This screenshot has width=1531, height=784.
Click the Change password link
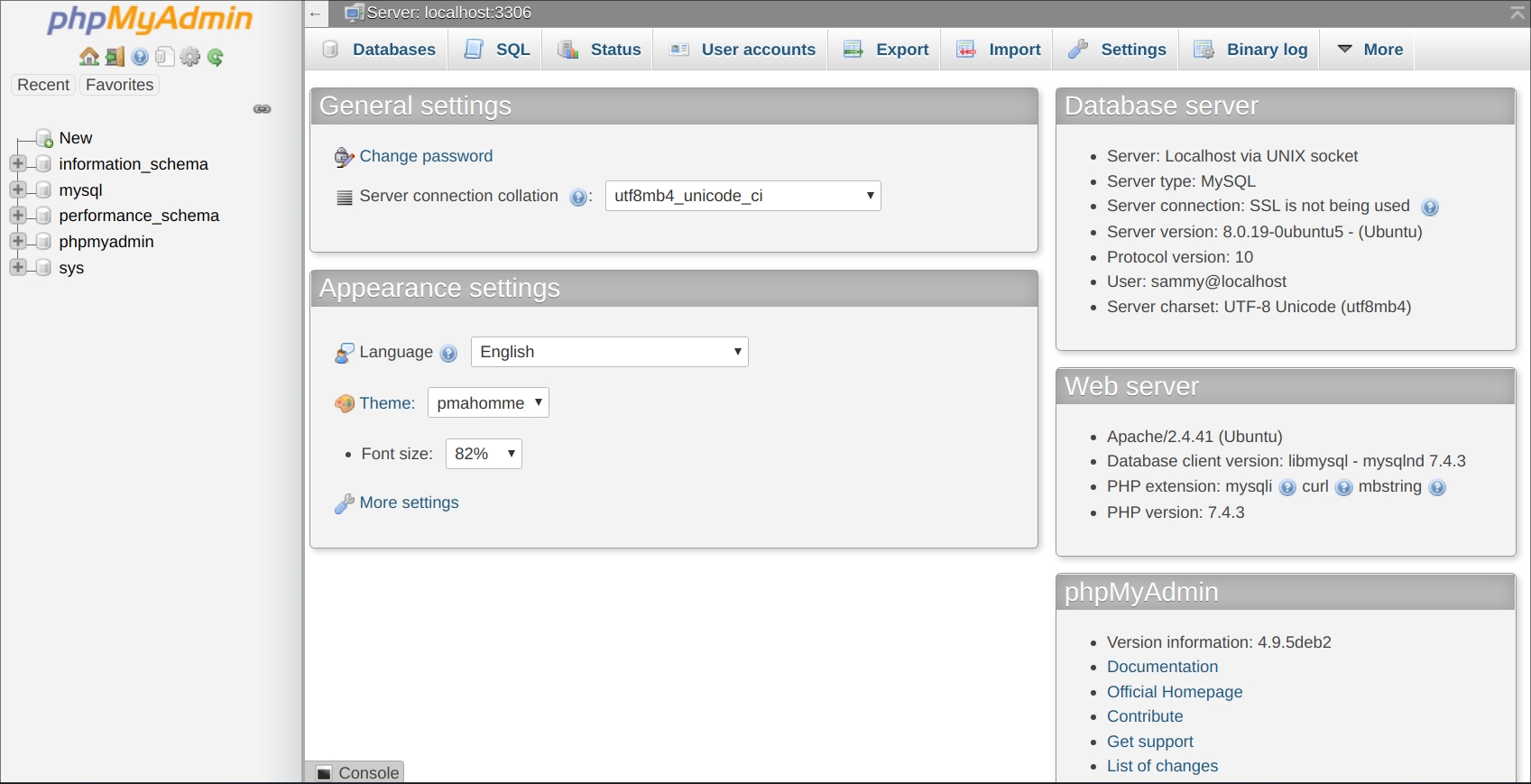(x=426, y=156)
